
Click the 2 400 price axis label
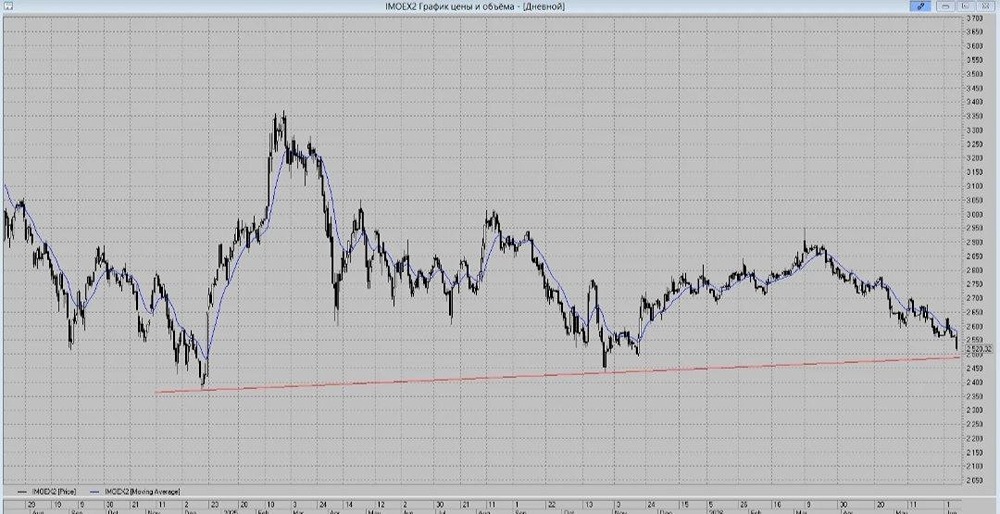pyautogui.click(x=974, y=383)
